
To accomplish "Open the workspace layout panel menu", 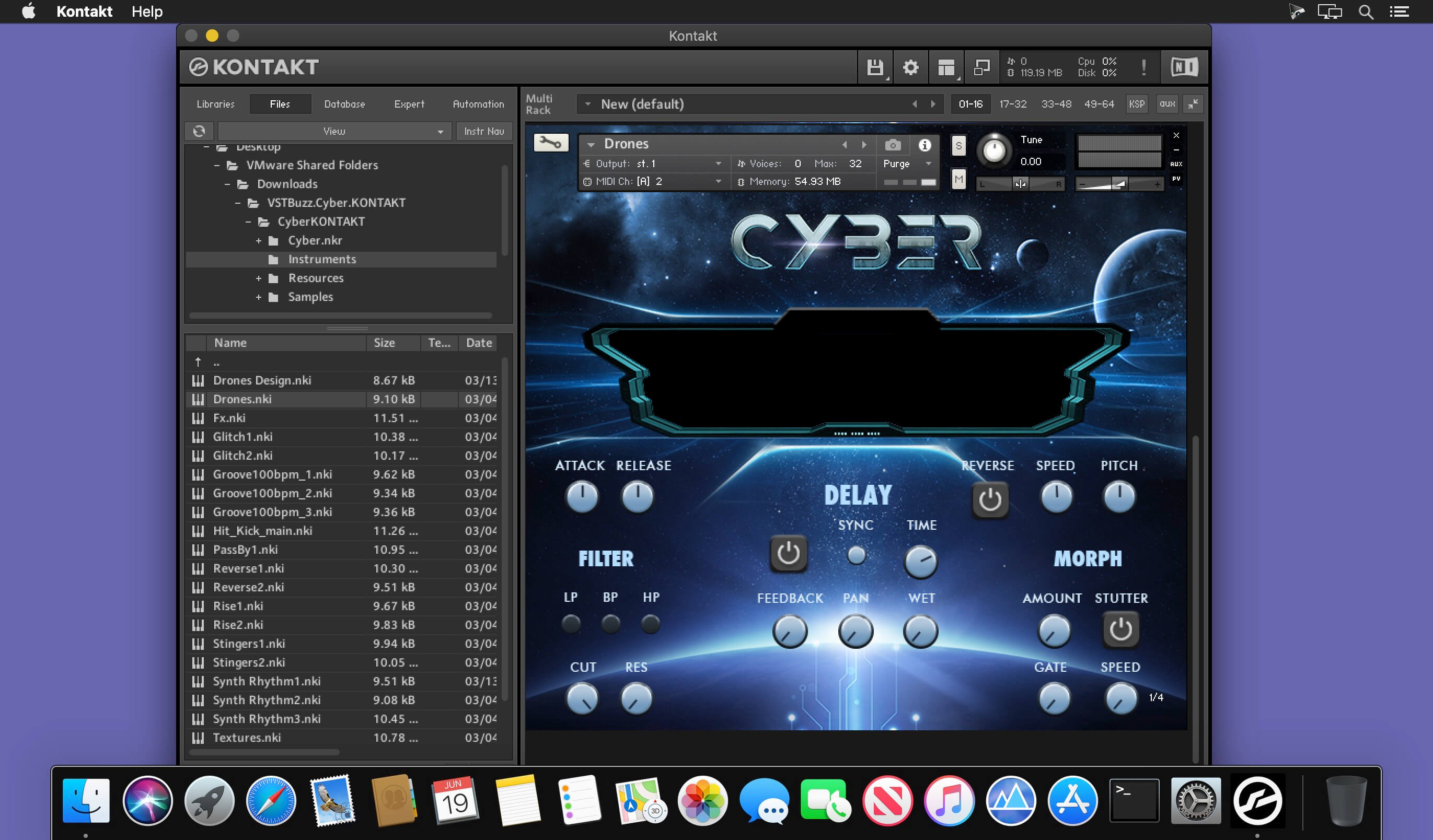I will click(946, 67).
